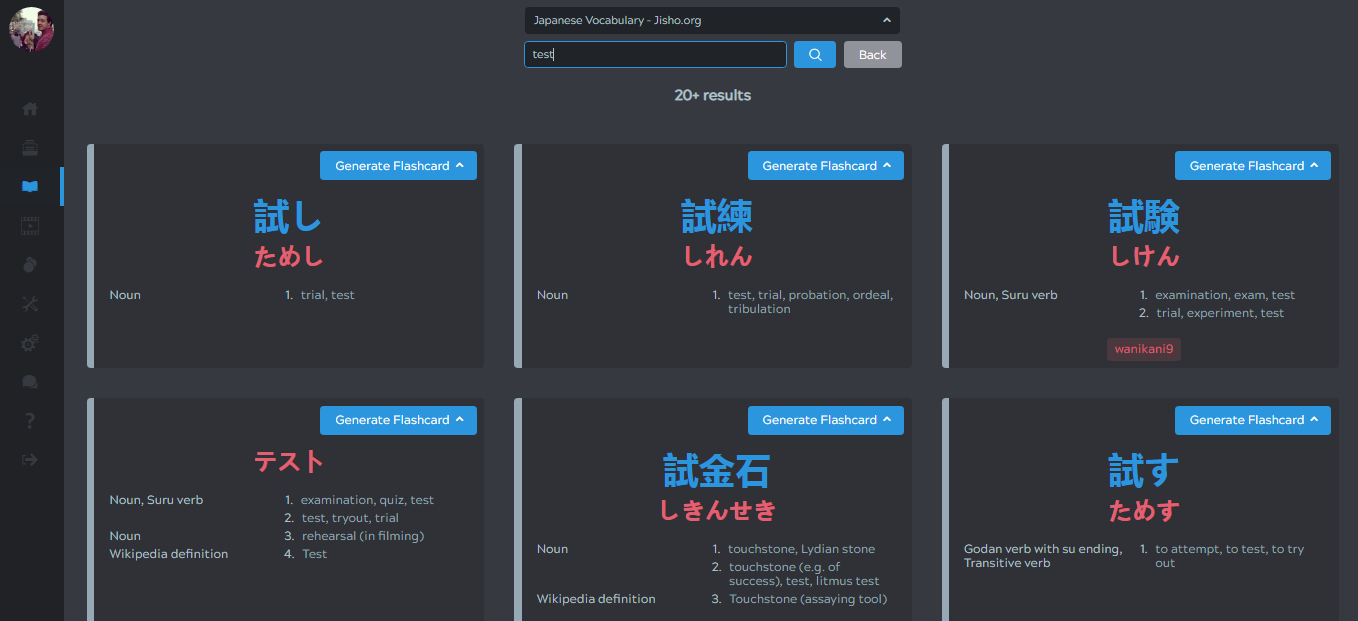Click "Wikipedia definition" label in テスト card
1358x621 pixels.
168,554
